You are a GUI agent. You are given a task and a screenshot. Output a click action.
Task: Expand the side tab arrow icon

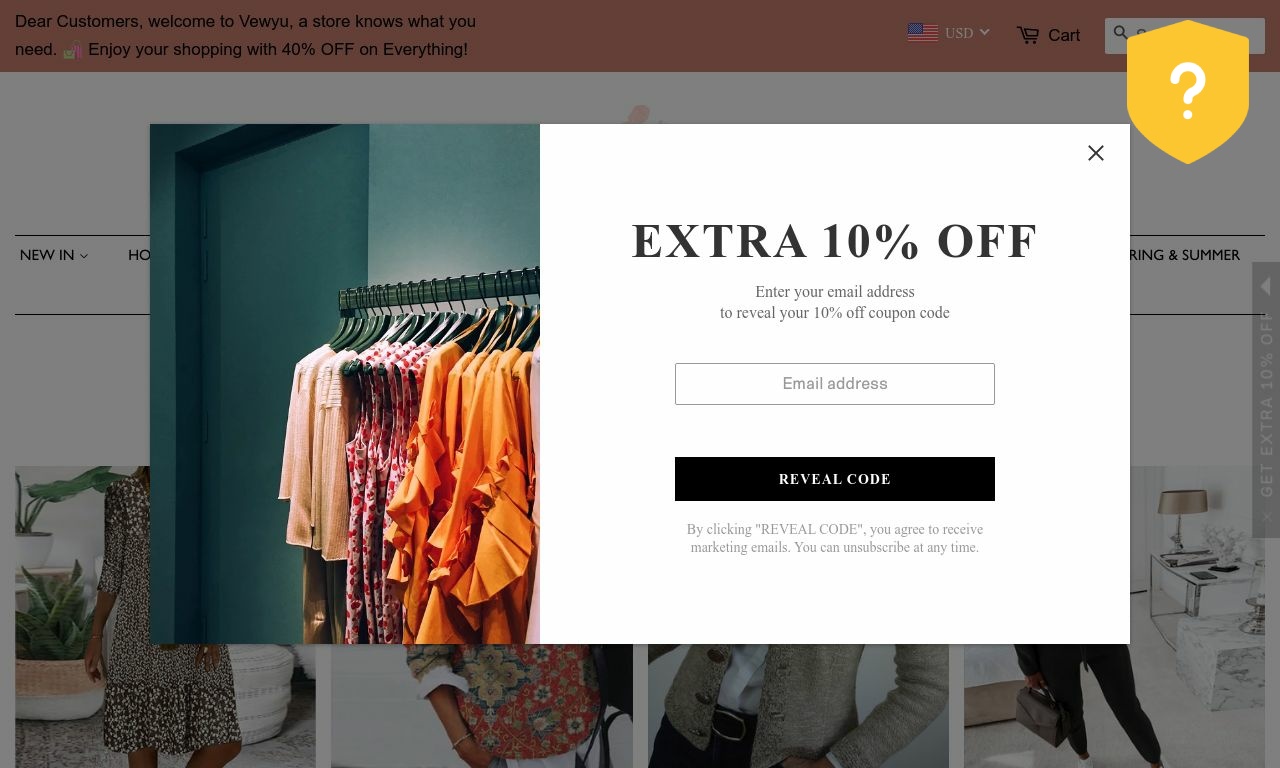coord(1265,287)
